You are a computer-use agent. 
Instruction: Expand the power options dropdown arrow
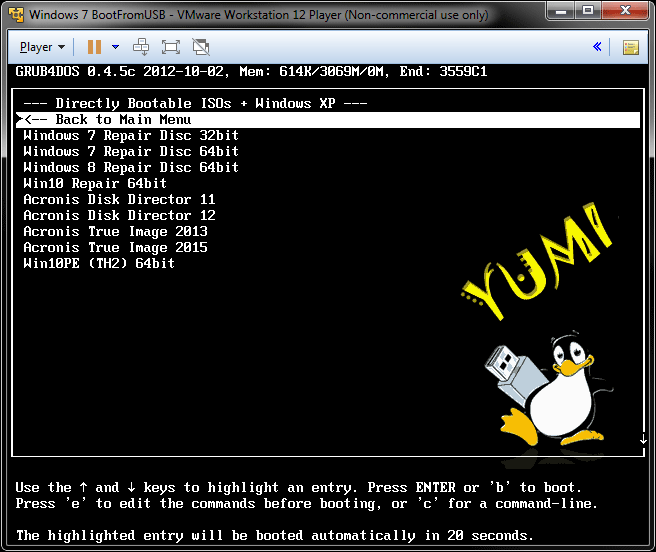click(x=115, y=47)
